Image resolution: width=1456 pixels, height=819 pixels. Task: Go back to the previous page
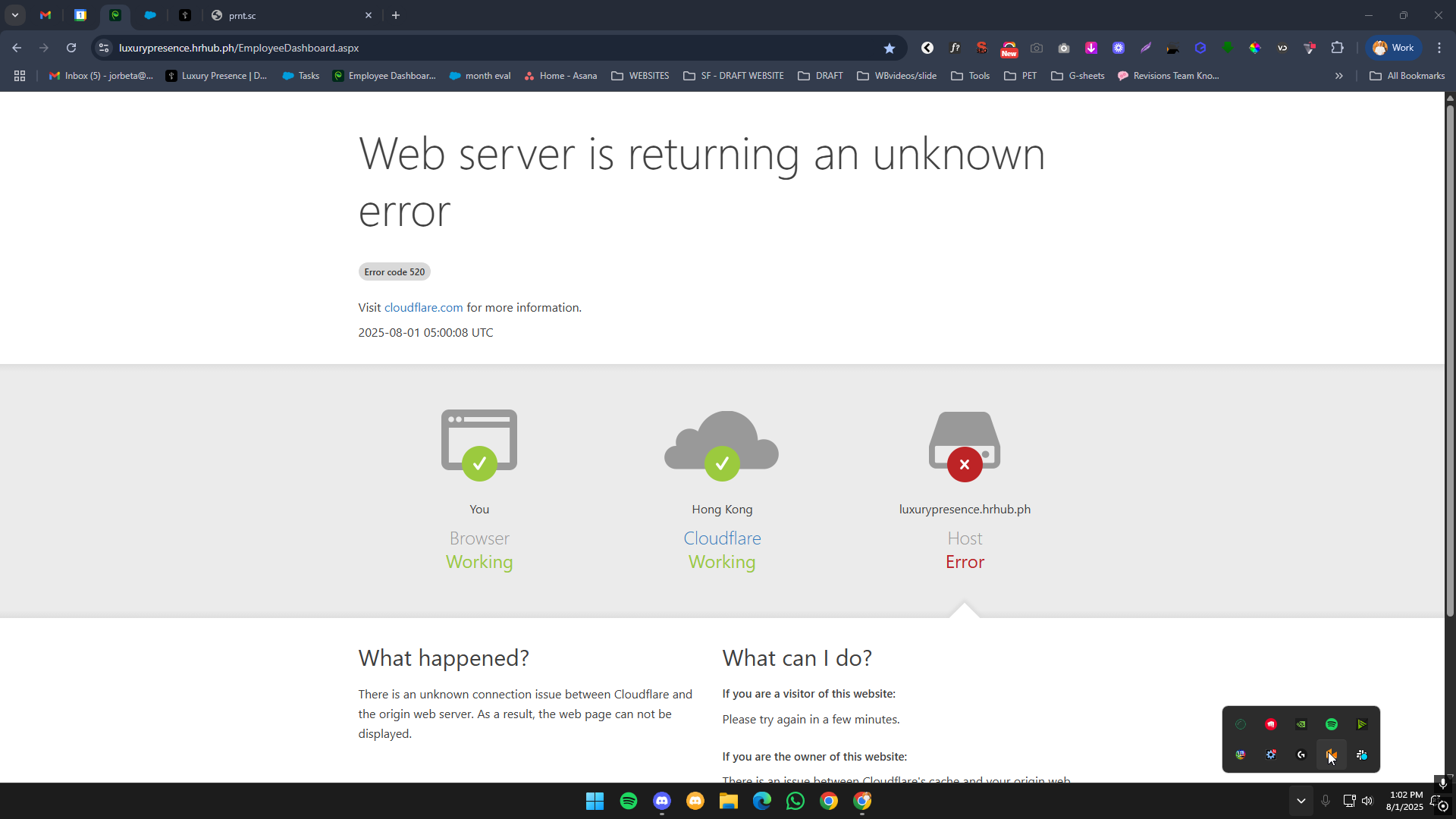(x=17, y=48)
